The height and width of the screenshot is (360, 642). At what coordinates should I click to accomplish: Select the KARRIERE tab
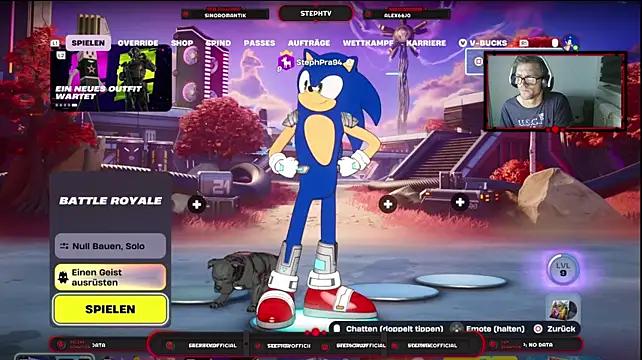pos(426,43)
